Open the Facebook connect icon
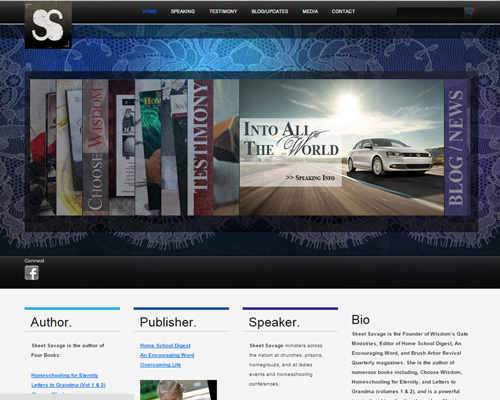Screen dimensions: 500x400 (32, 273)
